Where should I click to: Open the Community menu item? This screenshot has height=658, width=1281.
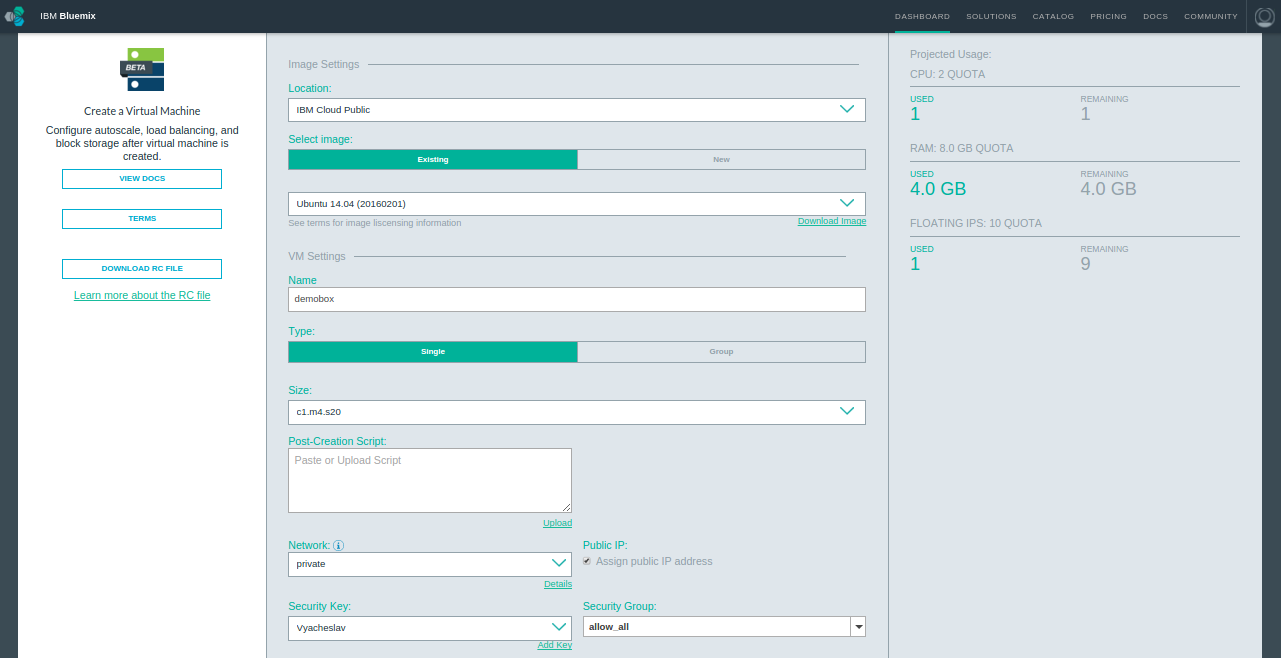pyautogui.click(x=1211, y=16)
